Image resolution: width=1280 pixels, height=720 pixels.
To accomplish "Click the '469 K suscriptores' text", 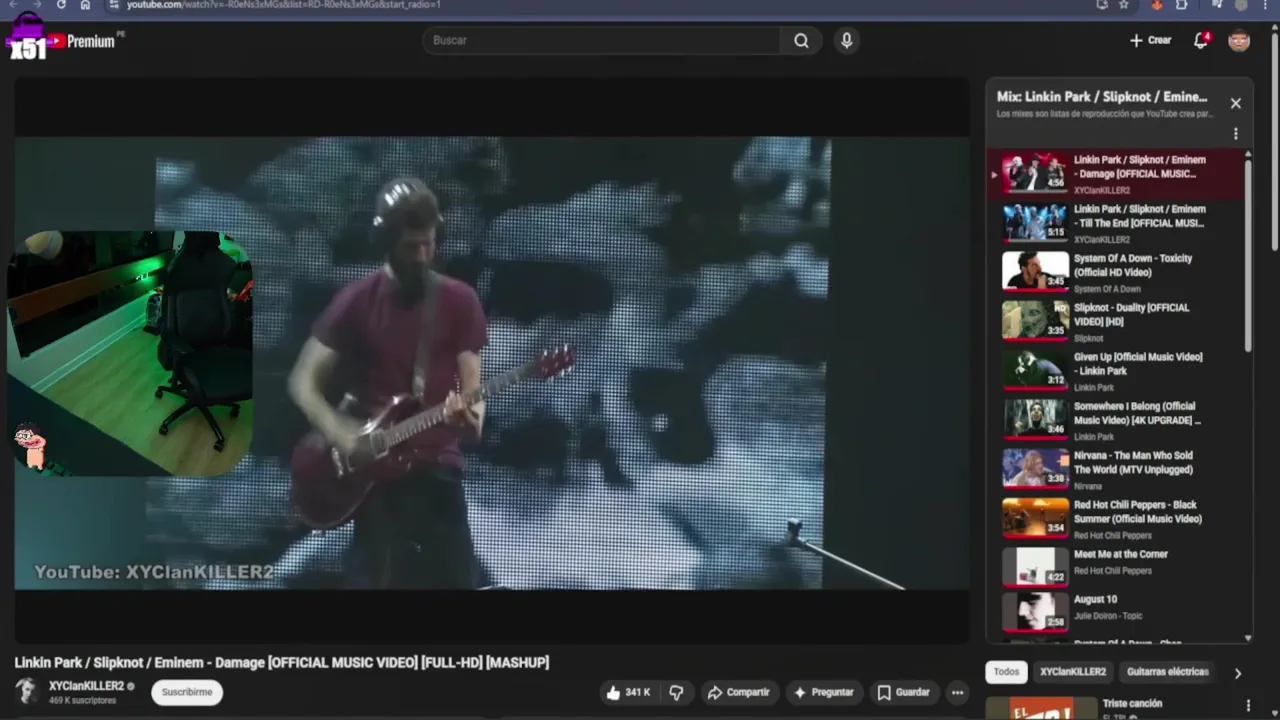I will click(x=83, y=700).
